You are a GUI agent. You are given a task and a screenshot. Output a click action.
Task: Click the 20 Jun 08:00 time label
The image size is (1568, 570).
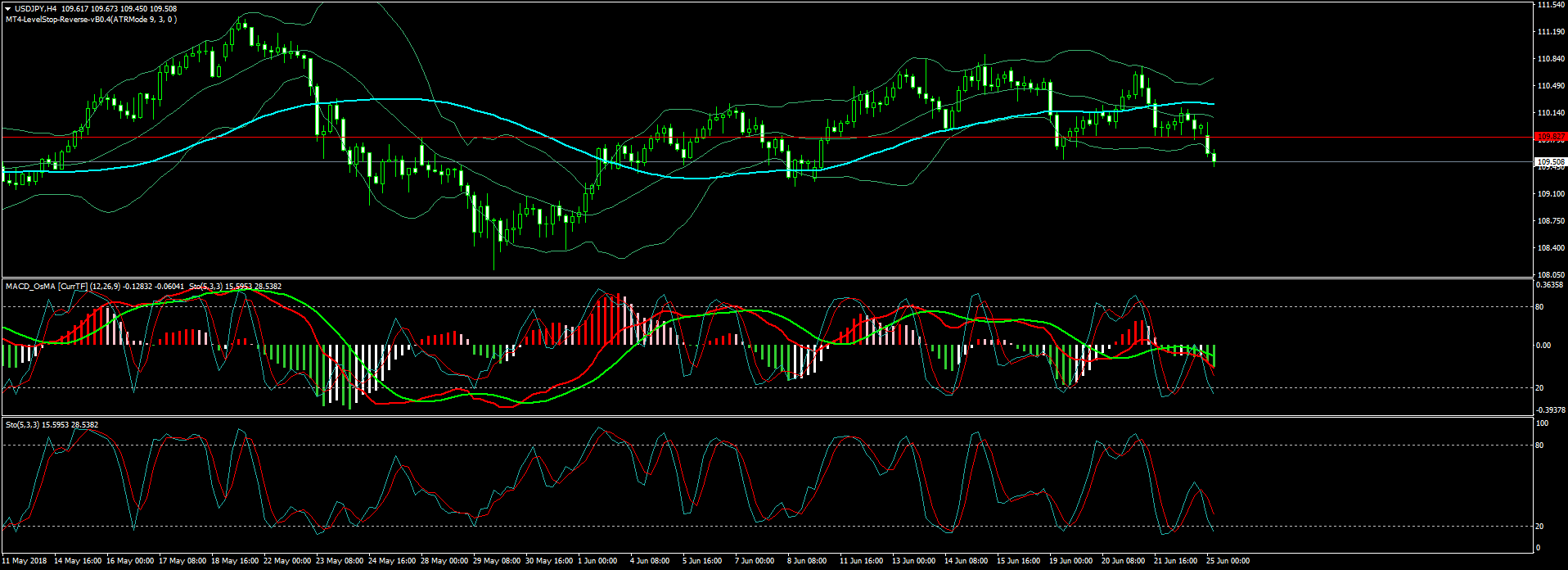point(1124,561)
